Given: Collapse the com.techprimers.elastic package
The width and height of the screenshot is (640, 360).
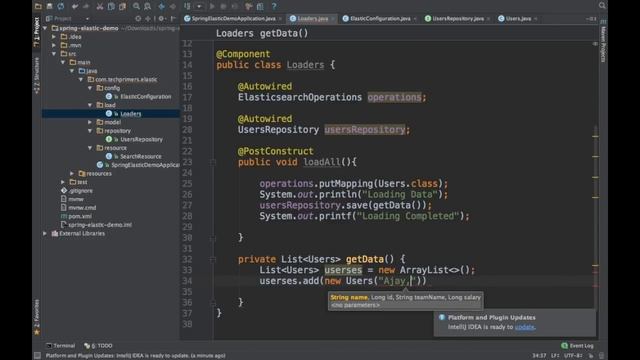Looking at the screenshot, I should click(x=81, y=80).
